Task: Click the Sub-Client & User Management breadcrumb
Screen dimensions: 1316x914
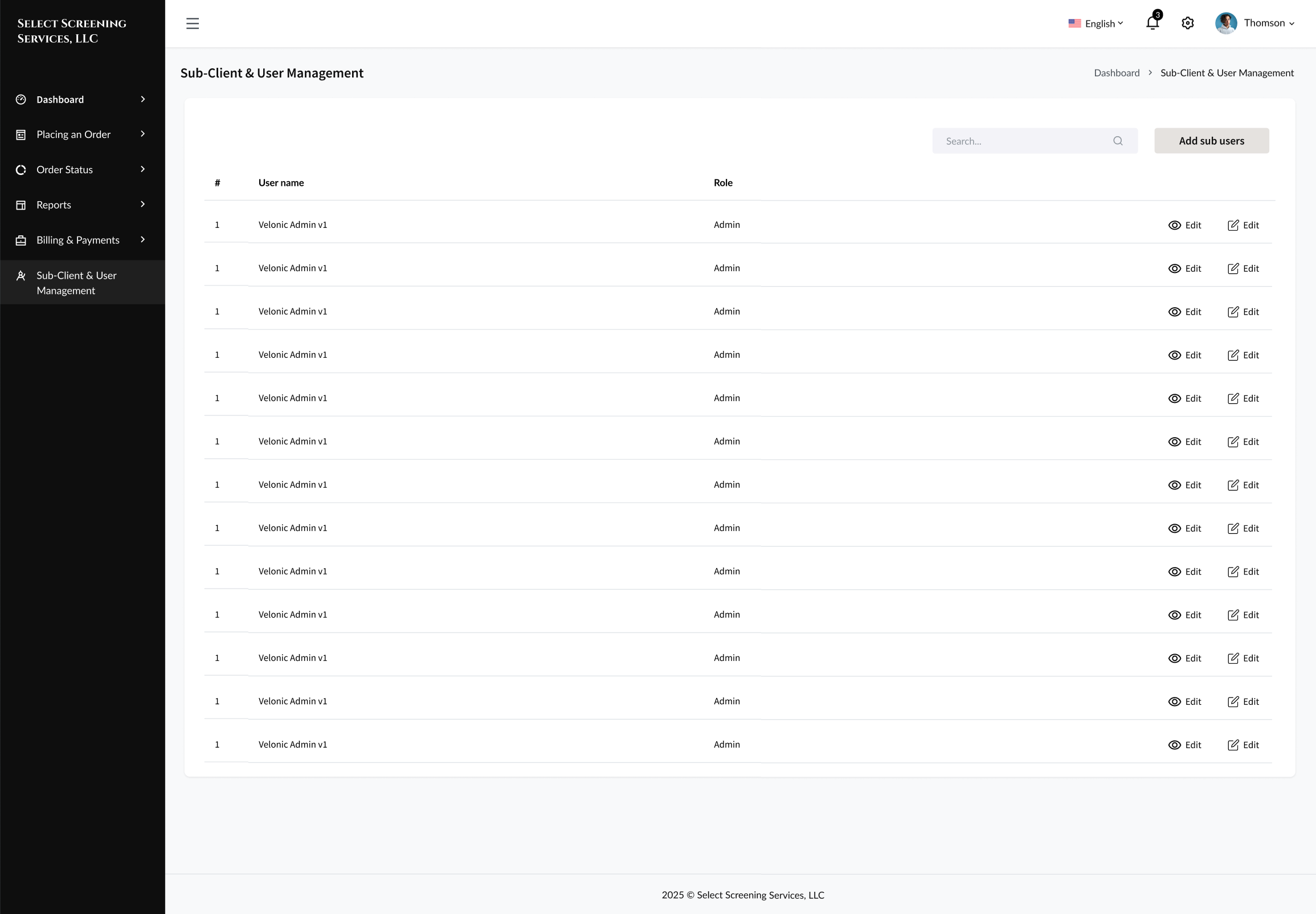Action: [x=1227, y=73]
